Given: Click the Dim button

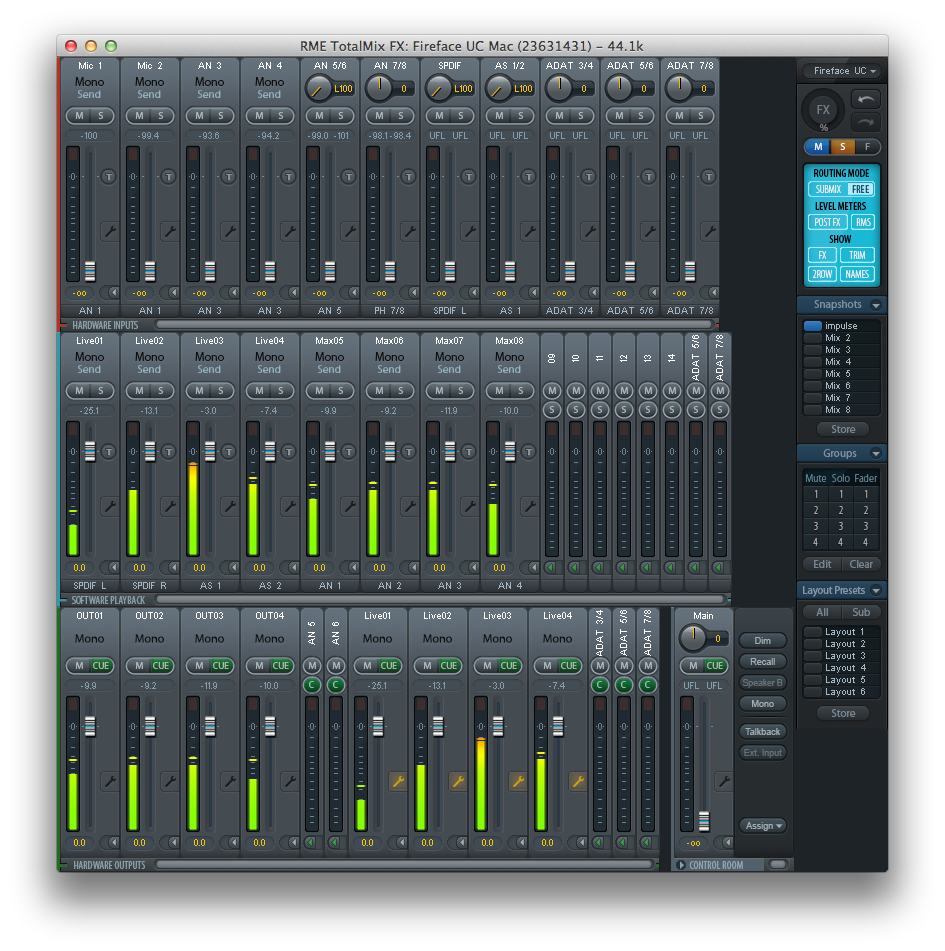Looking at the screenshot, I should (x=762, y=640).
